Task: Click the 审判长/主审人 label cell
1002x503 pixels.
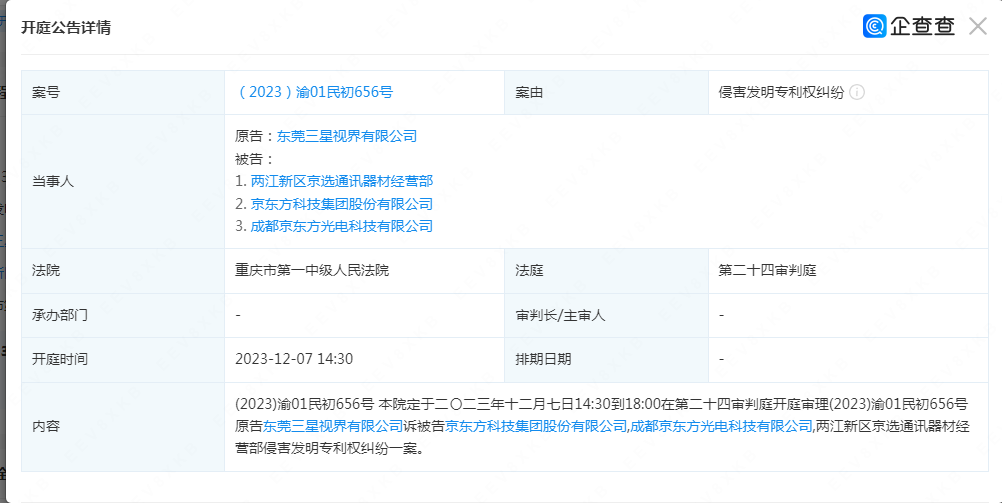Action: click(606, 315)
